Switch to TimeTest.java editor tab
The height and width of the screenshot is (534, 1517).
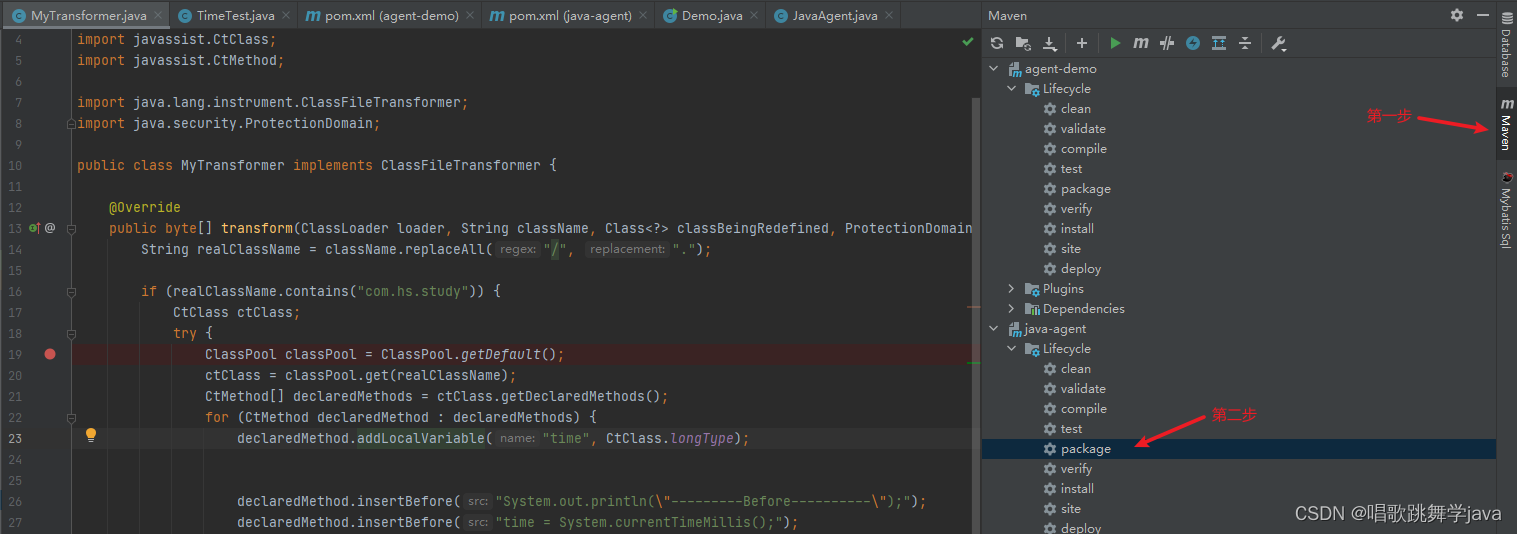click(235, 16)
